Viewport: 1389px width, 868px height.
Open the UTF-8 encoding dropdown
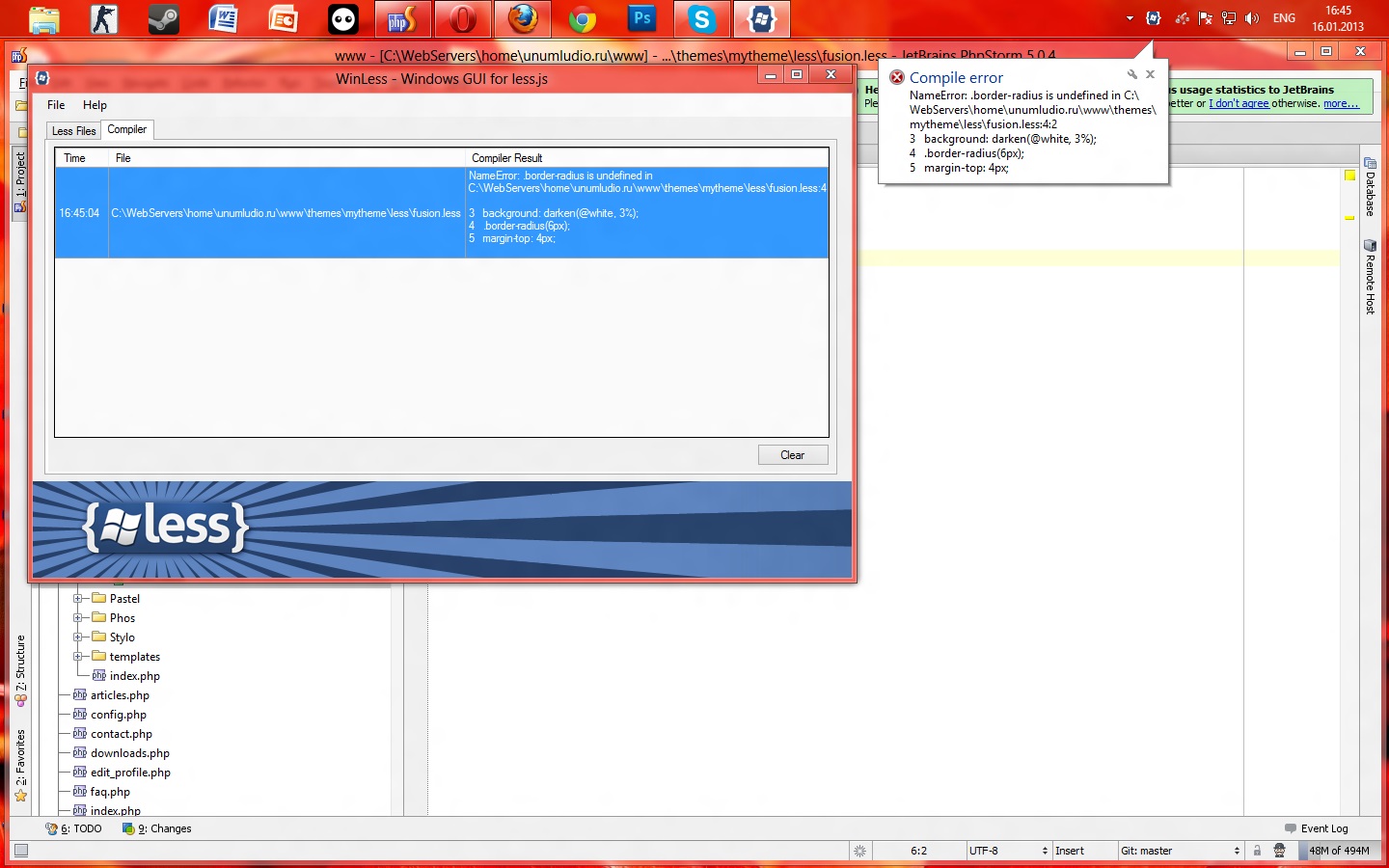(x=1008, y=851)
